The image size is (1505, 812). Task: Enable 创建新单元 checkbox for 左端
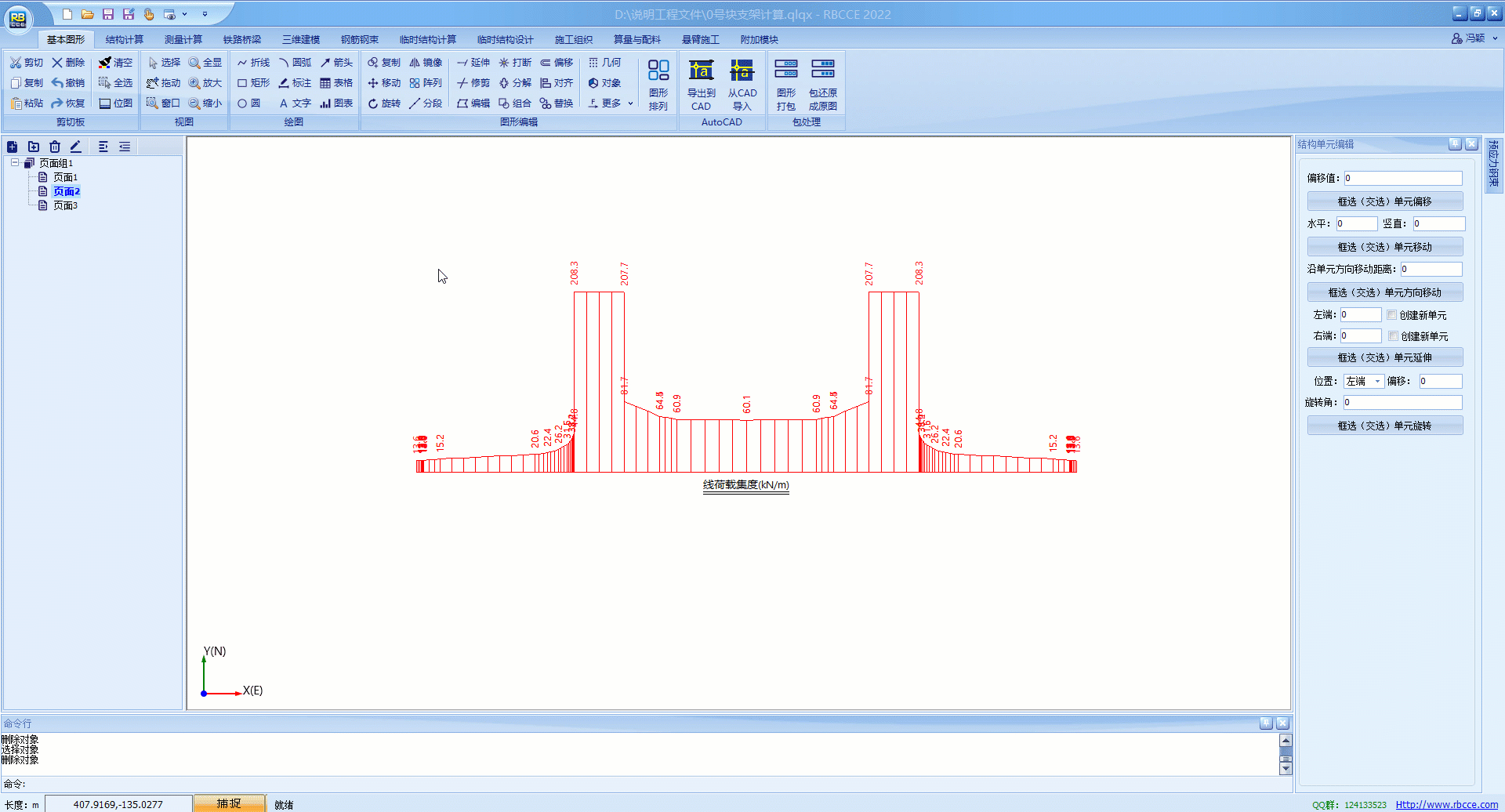point(1391,315)
